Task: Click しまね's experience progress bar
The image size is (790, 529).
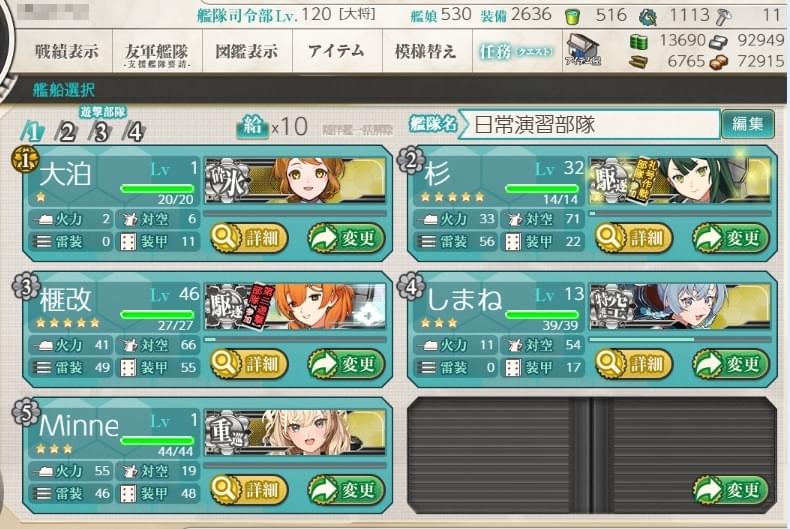Action: point(680,340)
